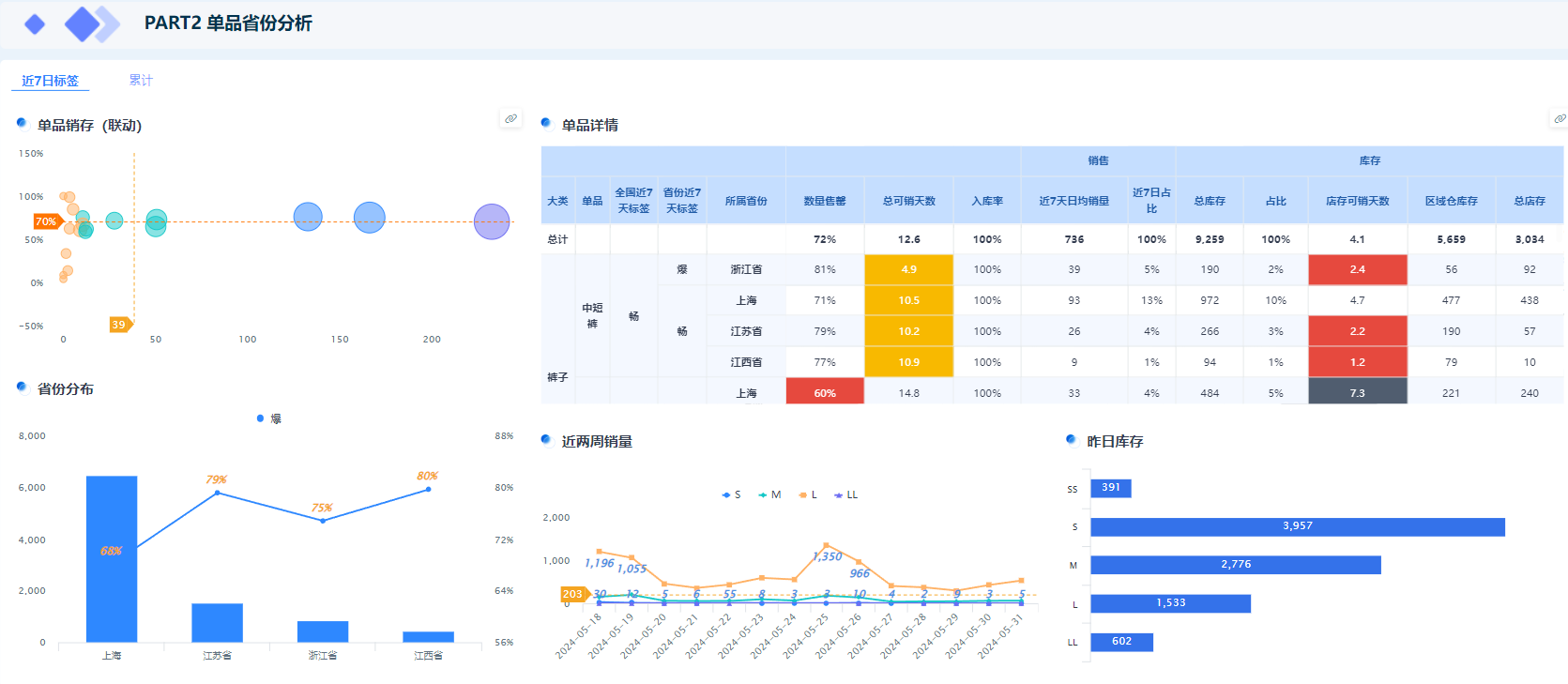Screen dimensions: 1568x684
Task: Click the 省份近7天标签 column header
Action: coord(682,201)
